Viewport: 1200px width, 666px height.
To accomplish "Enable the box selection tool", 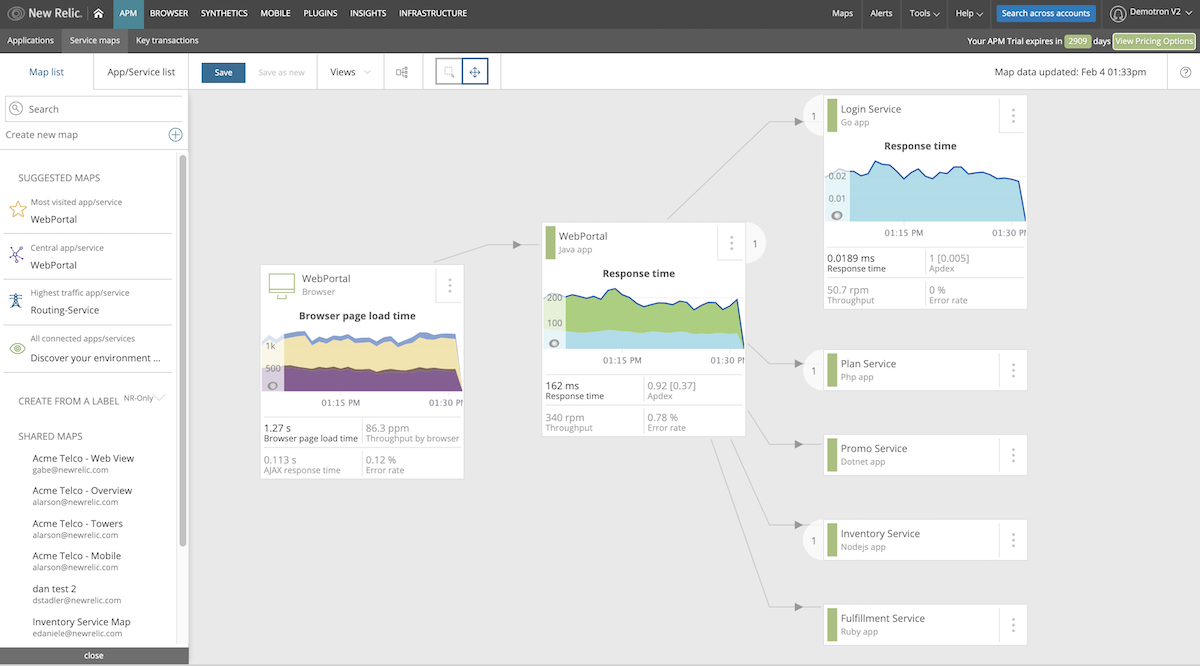I will click(449, 72).
